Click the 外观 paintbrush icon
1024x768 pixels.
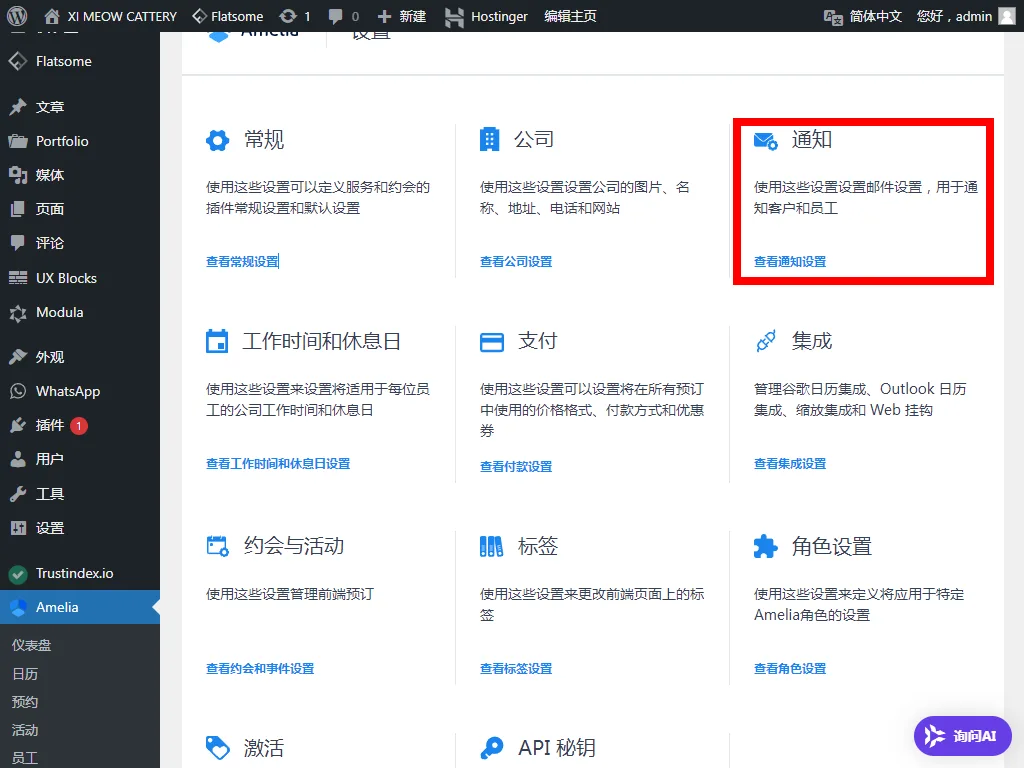(18, 357)
